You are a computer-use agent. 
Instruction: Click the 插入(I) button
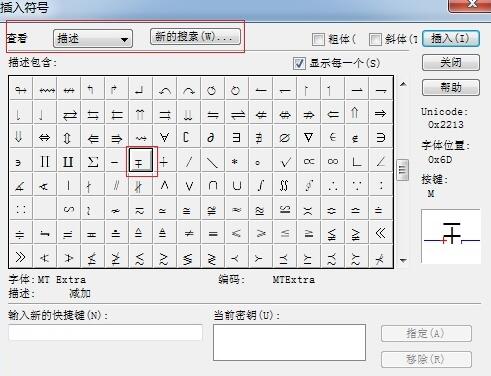(451, 39)
